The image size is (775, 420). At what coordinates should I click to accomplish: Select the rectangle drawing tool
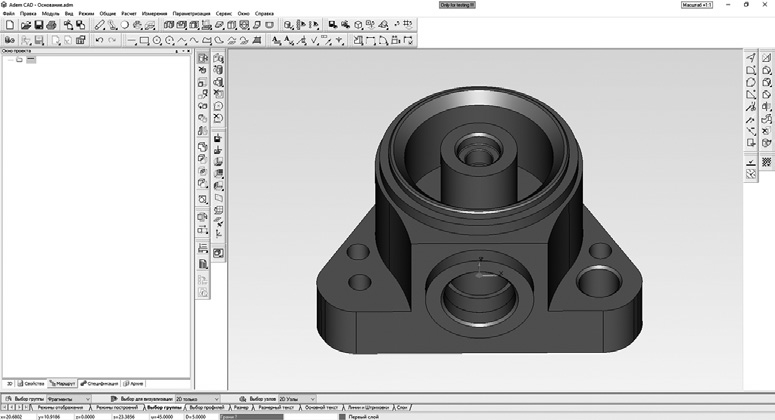click(x=144, y=41)
